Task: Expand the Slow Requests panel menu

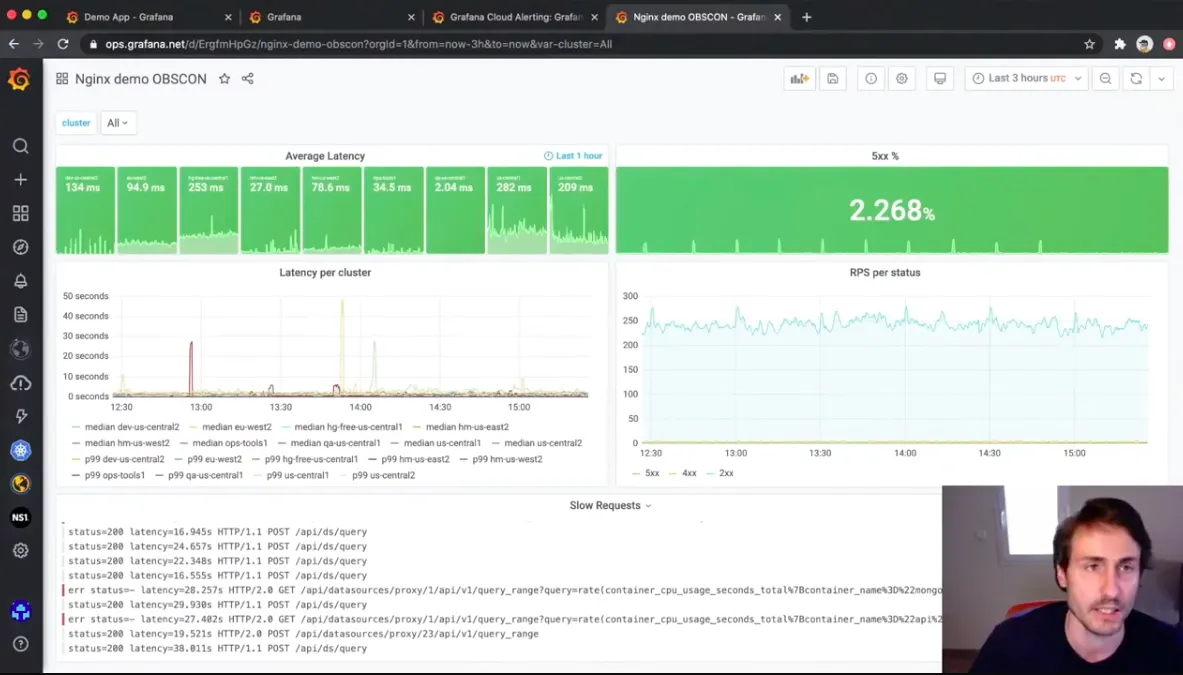Action: click(610, 505)
